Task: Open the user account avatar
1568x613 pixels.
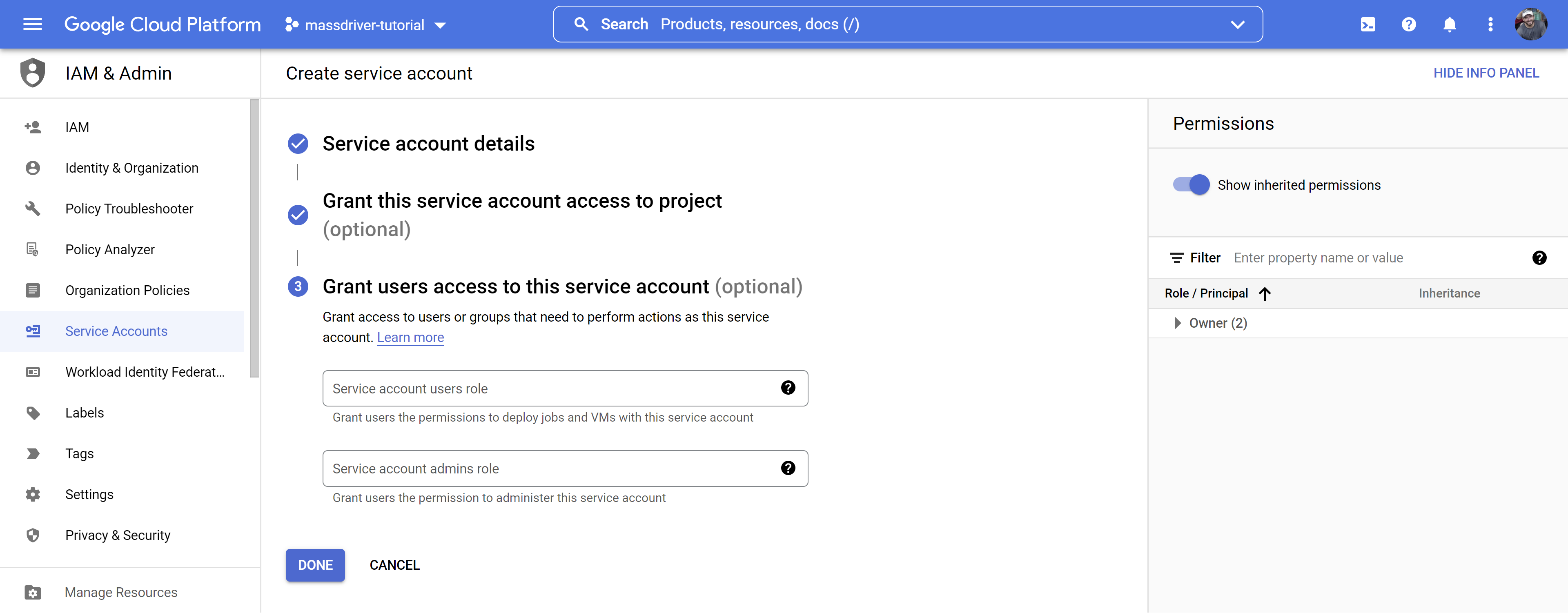Action: [x=1530, y=24]
